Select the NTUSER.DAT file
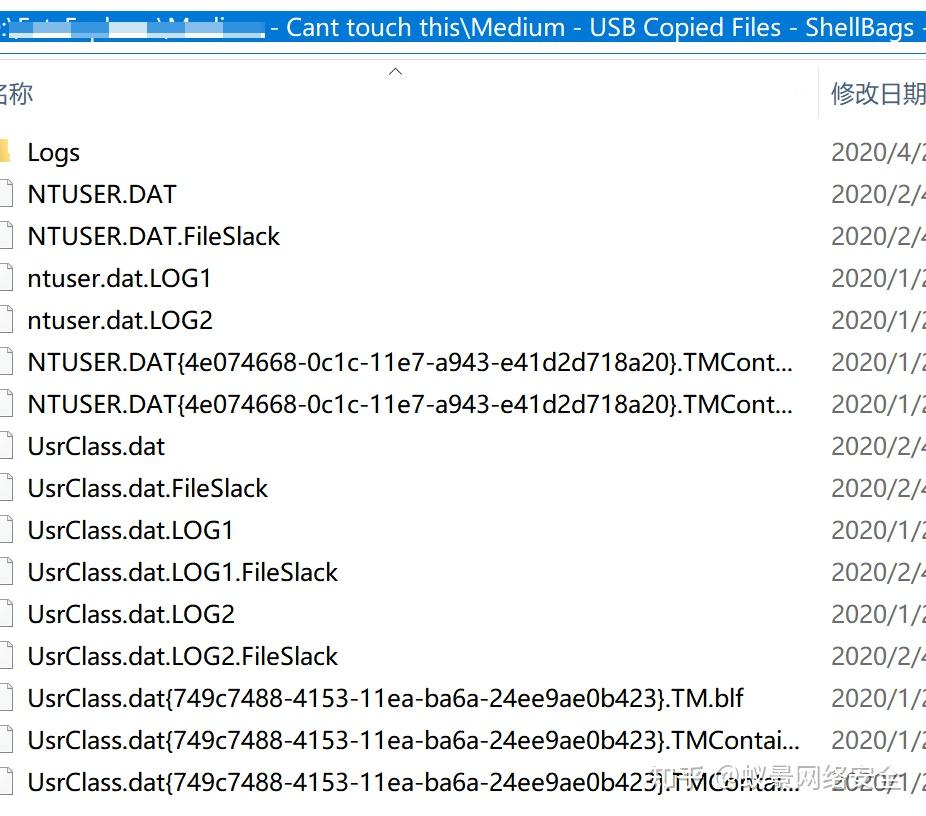This screenshot has height=816, width=926. [x=102, y=194]
